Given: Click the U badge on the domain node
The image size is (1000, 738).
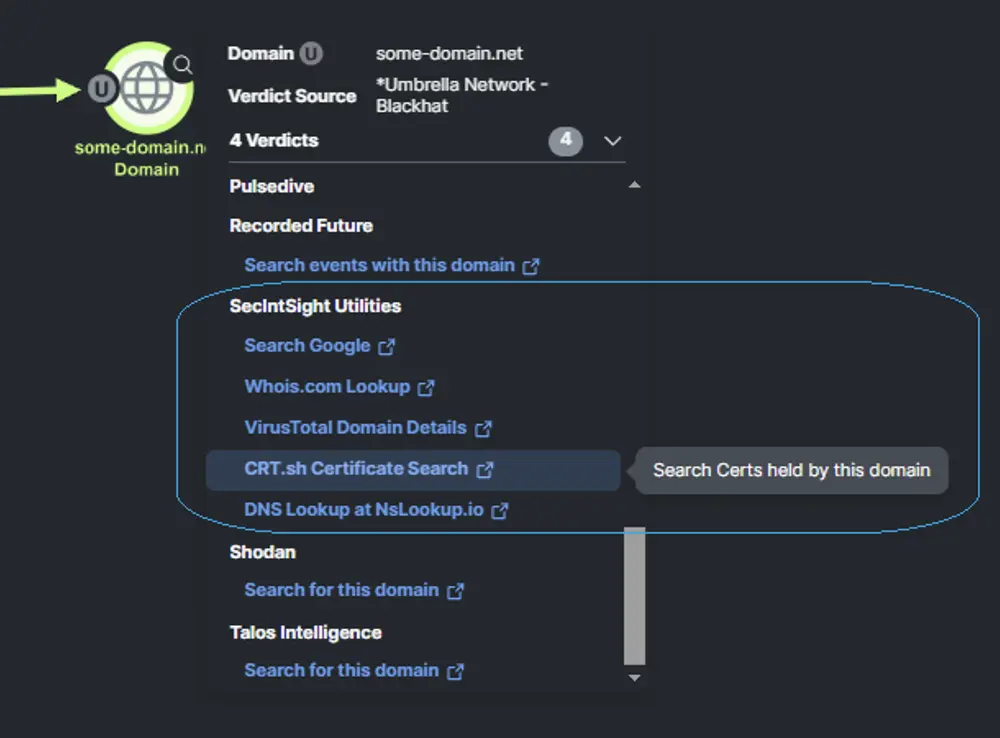Looking at the screenshot, I should coord(101,88).
